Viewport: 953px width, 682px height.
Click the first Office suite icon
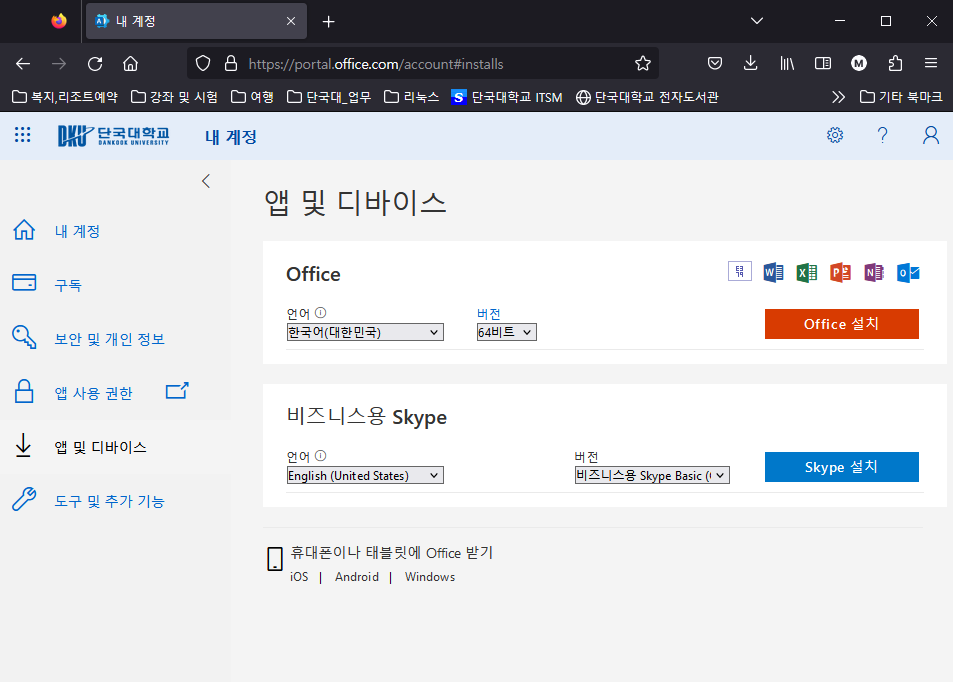pos(740,271)
